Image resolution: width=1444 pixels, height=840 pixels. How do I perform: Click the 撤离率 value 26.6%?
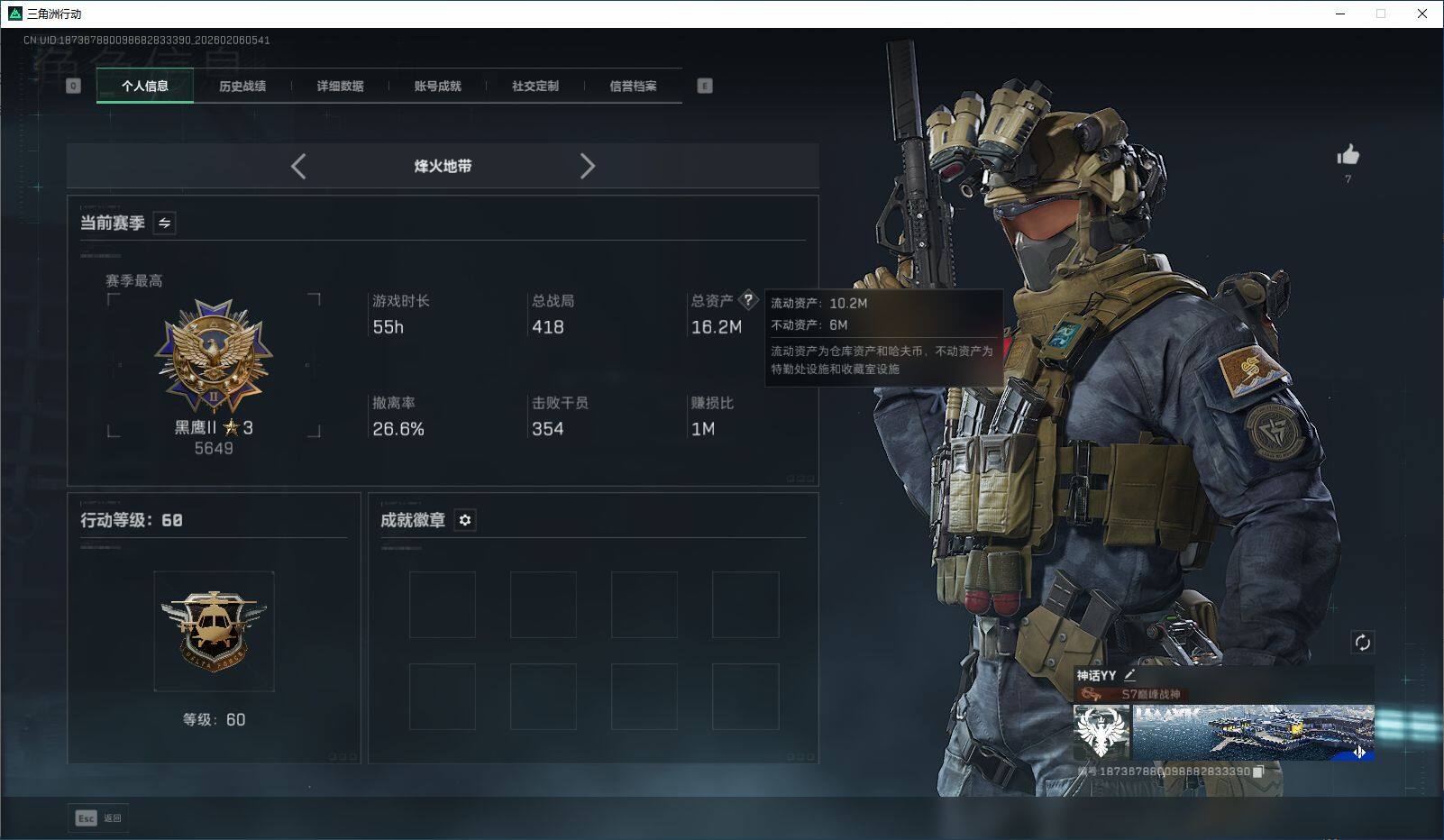pos(398,429)
